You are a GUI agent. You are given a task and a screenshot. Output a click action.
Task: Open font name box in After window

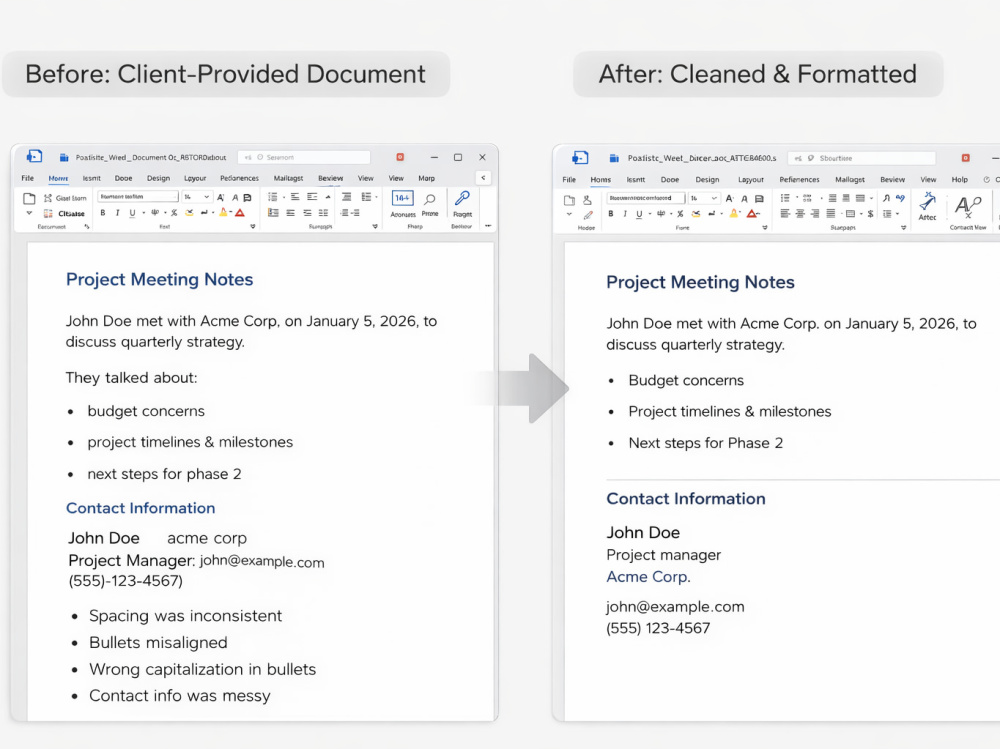pos(646,198)
